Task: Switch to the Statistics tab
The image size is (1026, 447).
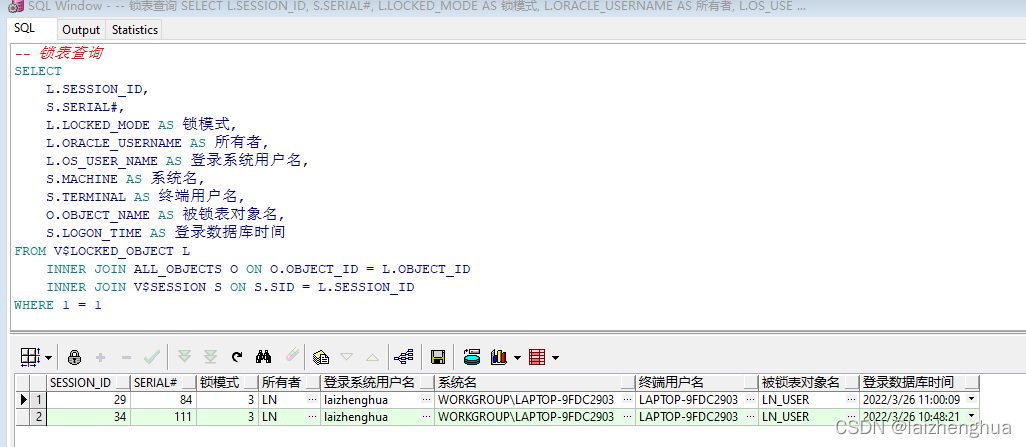Action: 135,30
